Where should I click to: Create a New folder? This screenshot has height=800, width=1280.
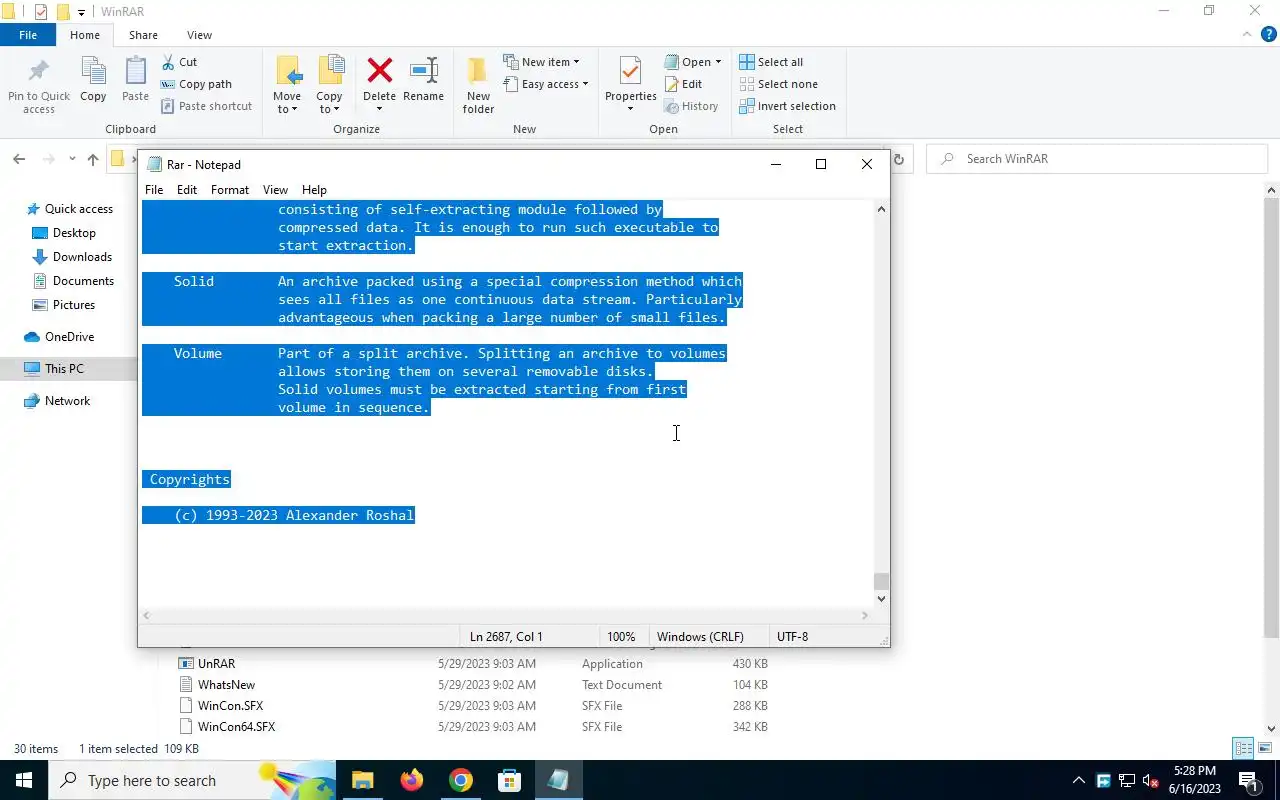tap(478, 84)
